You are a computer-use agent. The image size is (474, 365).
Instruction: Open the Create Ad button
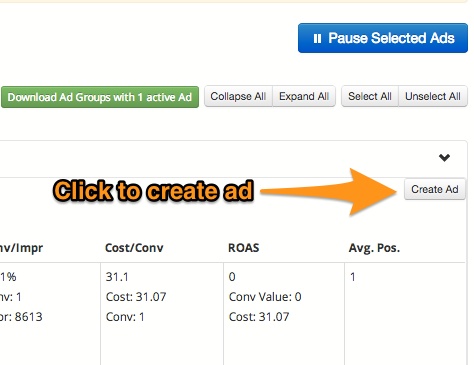tap(435, 189)
